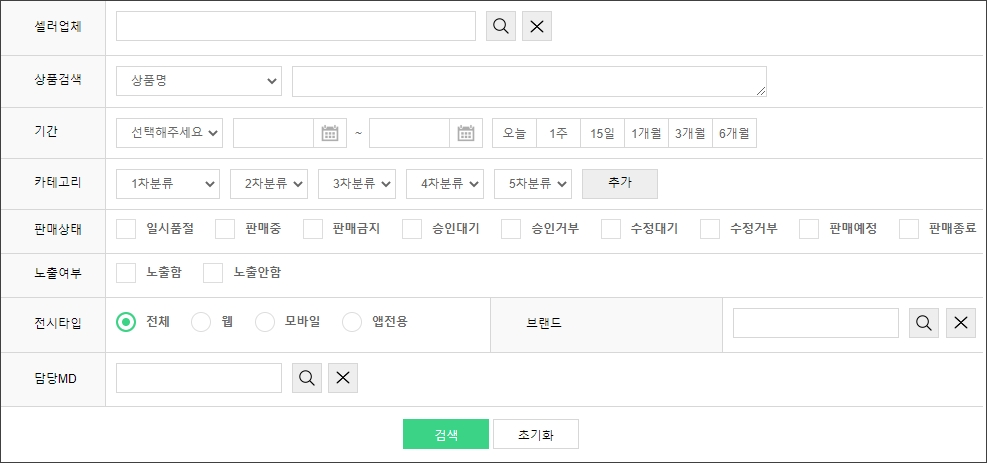Click the 담당MD search magnifier icon
The width and height of the screenshot is (987, 463).
pyautogui.click(x=307, y=378)
